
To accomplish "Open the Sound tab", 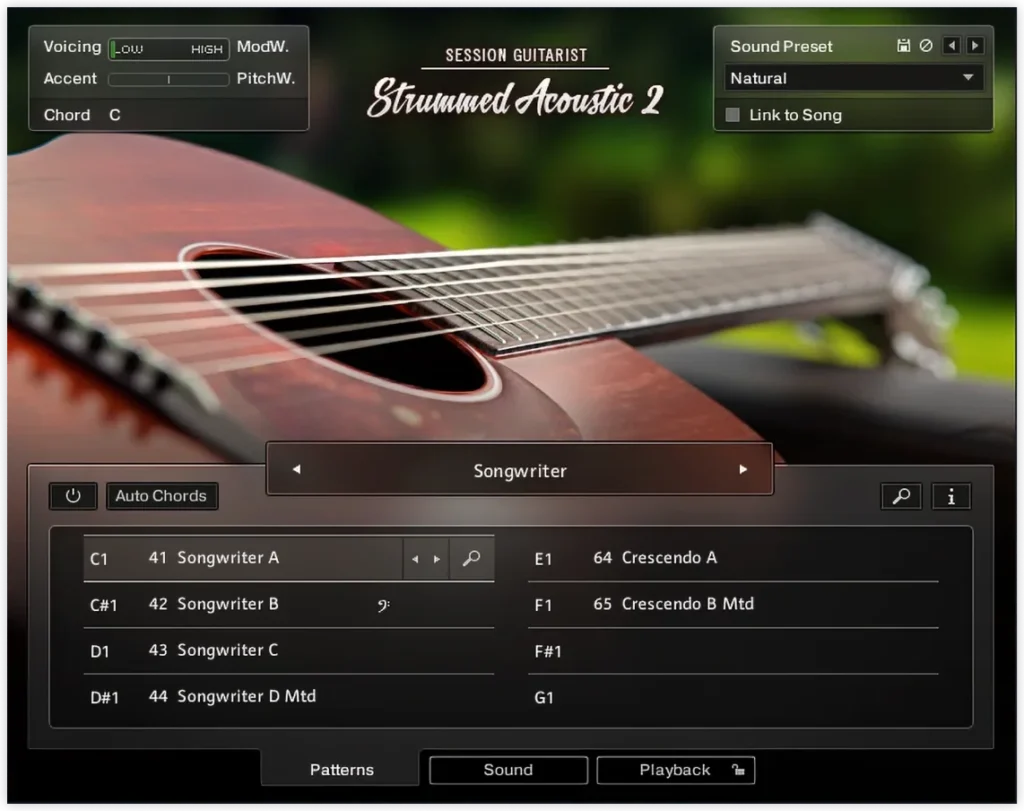I will click(x=508, y=770).
